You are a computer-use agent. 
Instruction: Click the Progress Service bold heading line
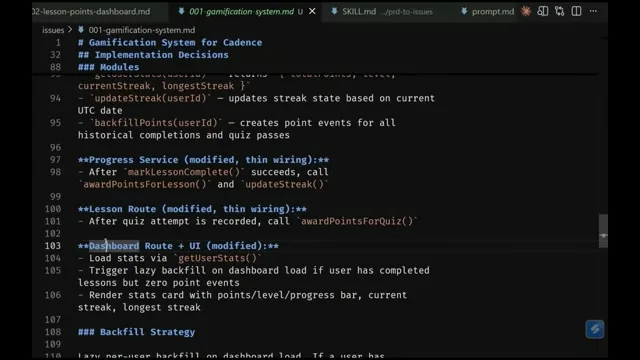203,160
